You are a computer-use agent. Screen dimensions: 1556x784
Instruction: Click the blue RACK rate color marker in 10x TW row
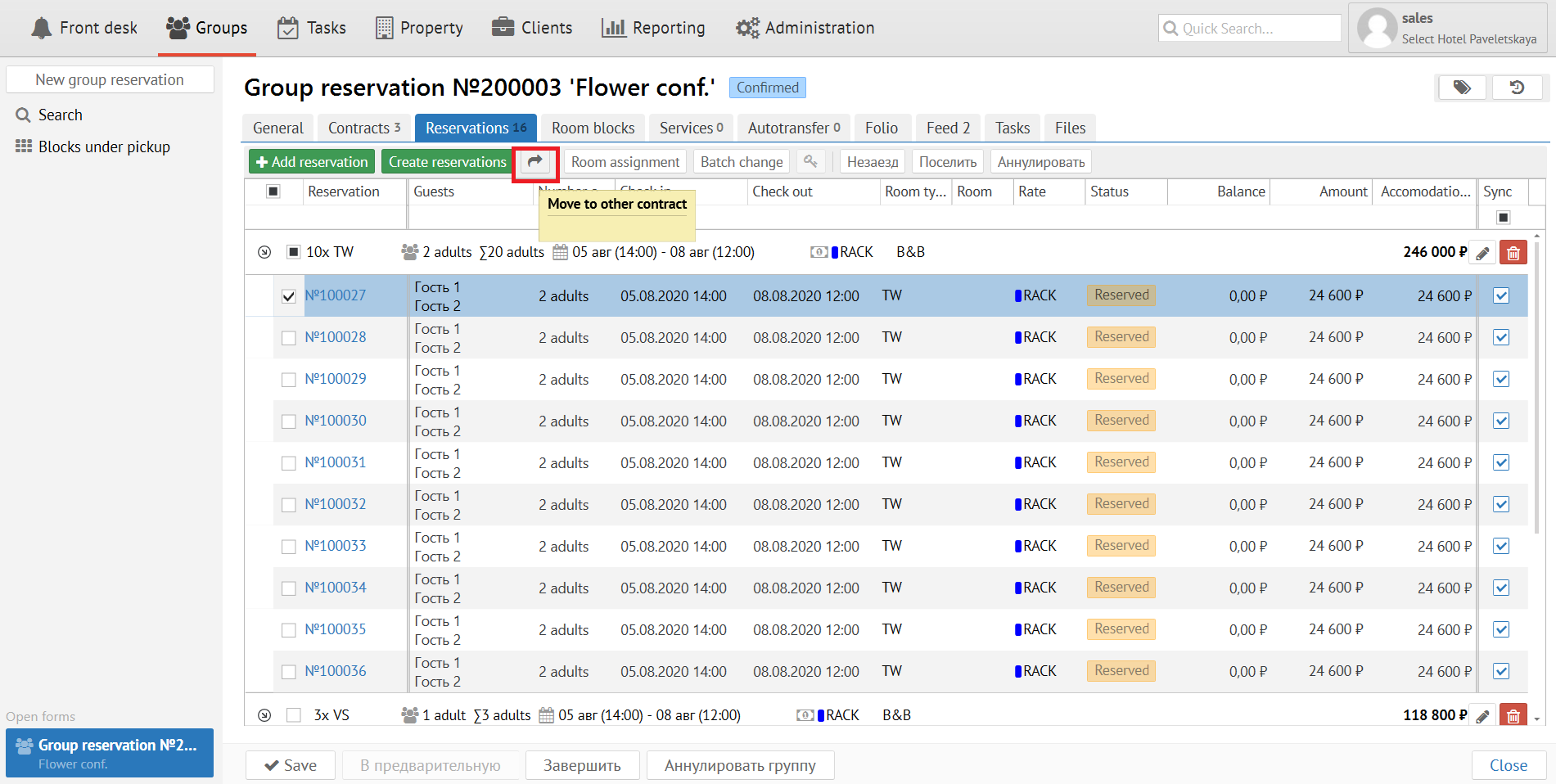click(834, 252)
